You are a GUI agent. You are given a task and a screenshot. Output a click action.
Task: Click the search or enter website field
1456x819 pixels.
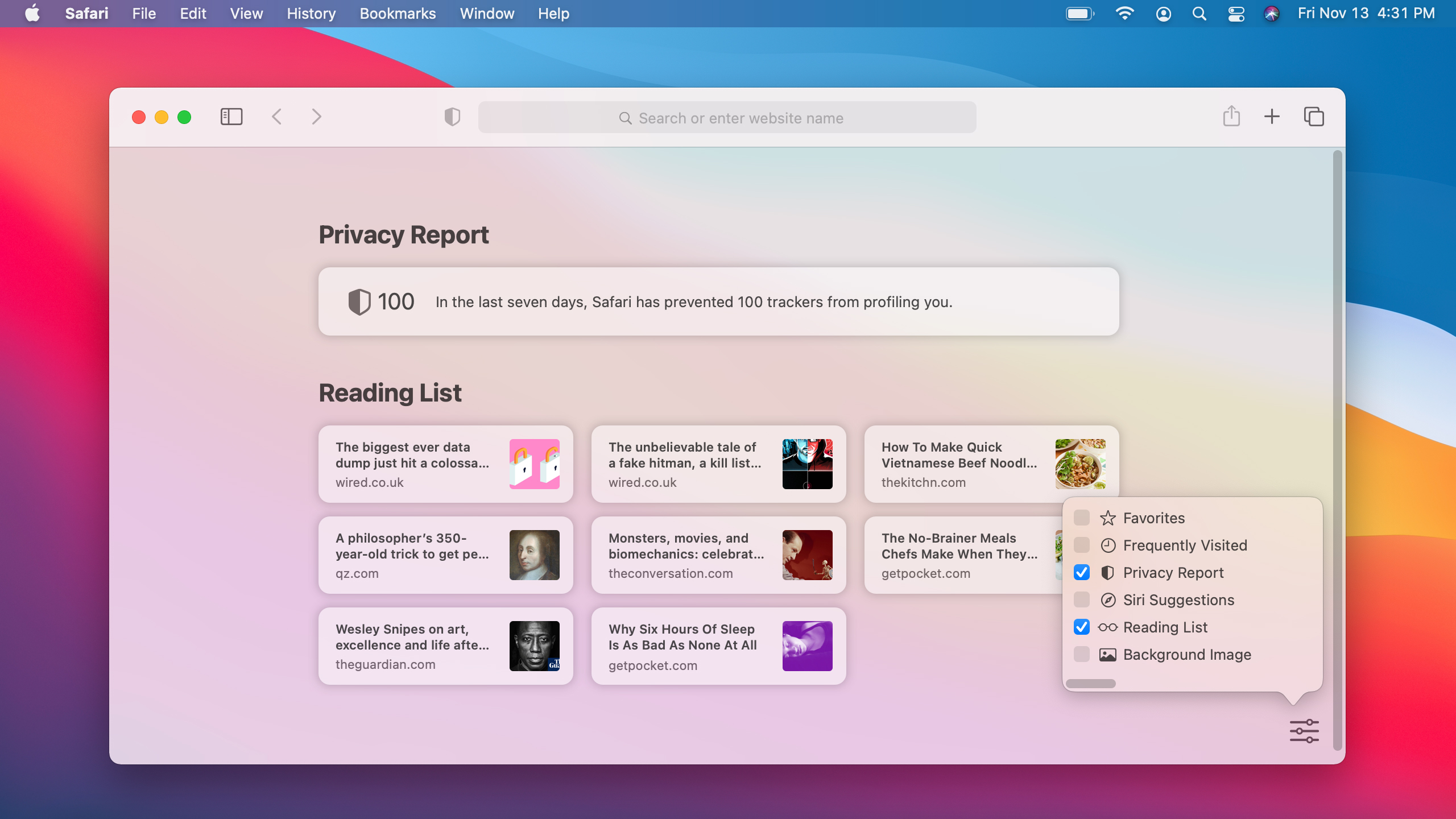[x=727, y=117]
